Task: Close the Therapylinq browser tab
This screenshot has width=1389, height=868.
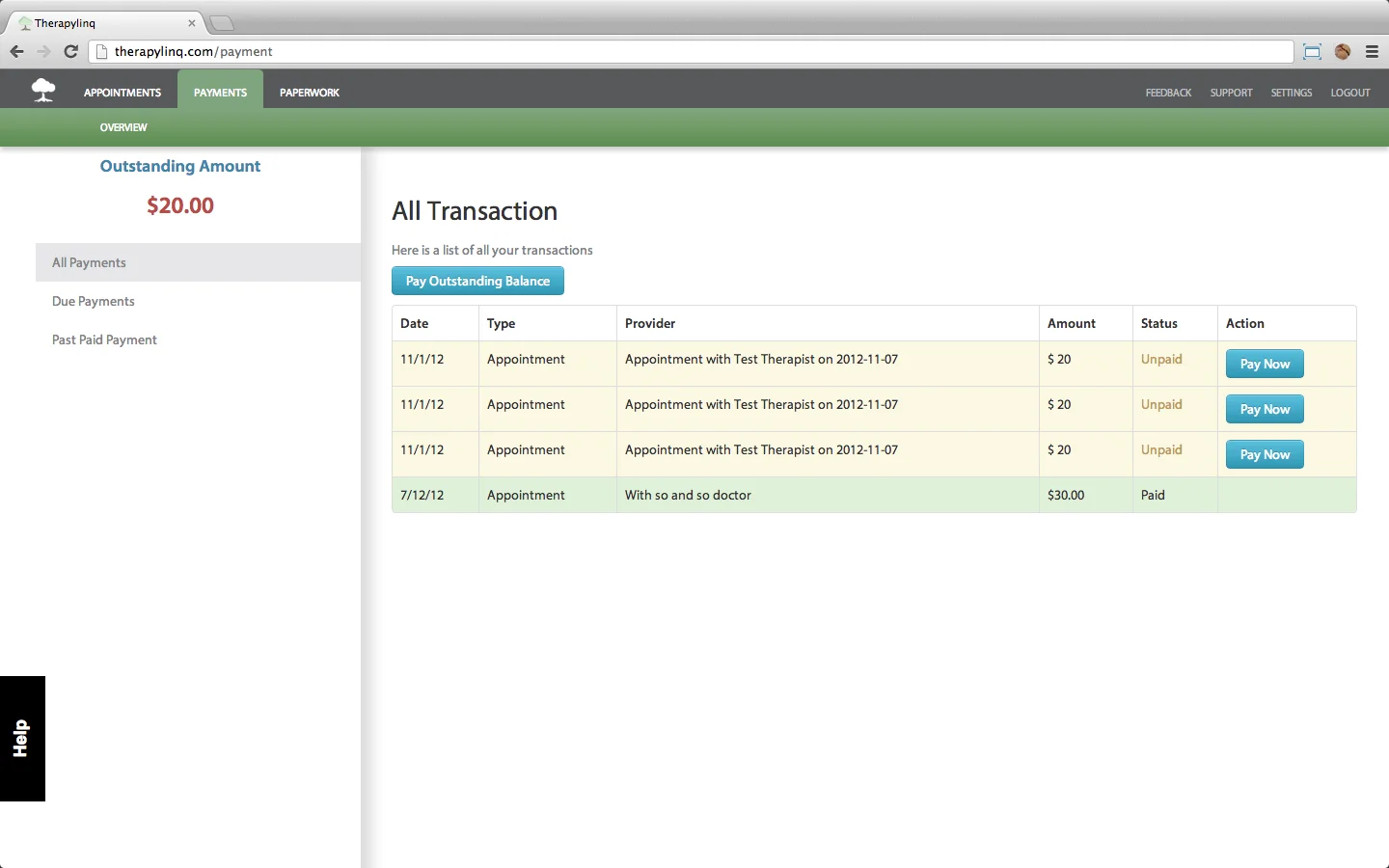Action: [192, 23]
